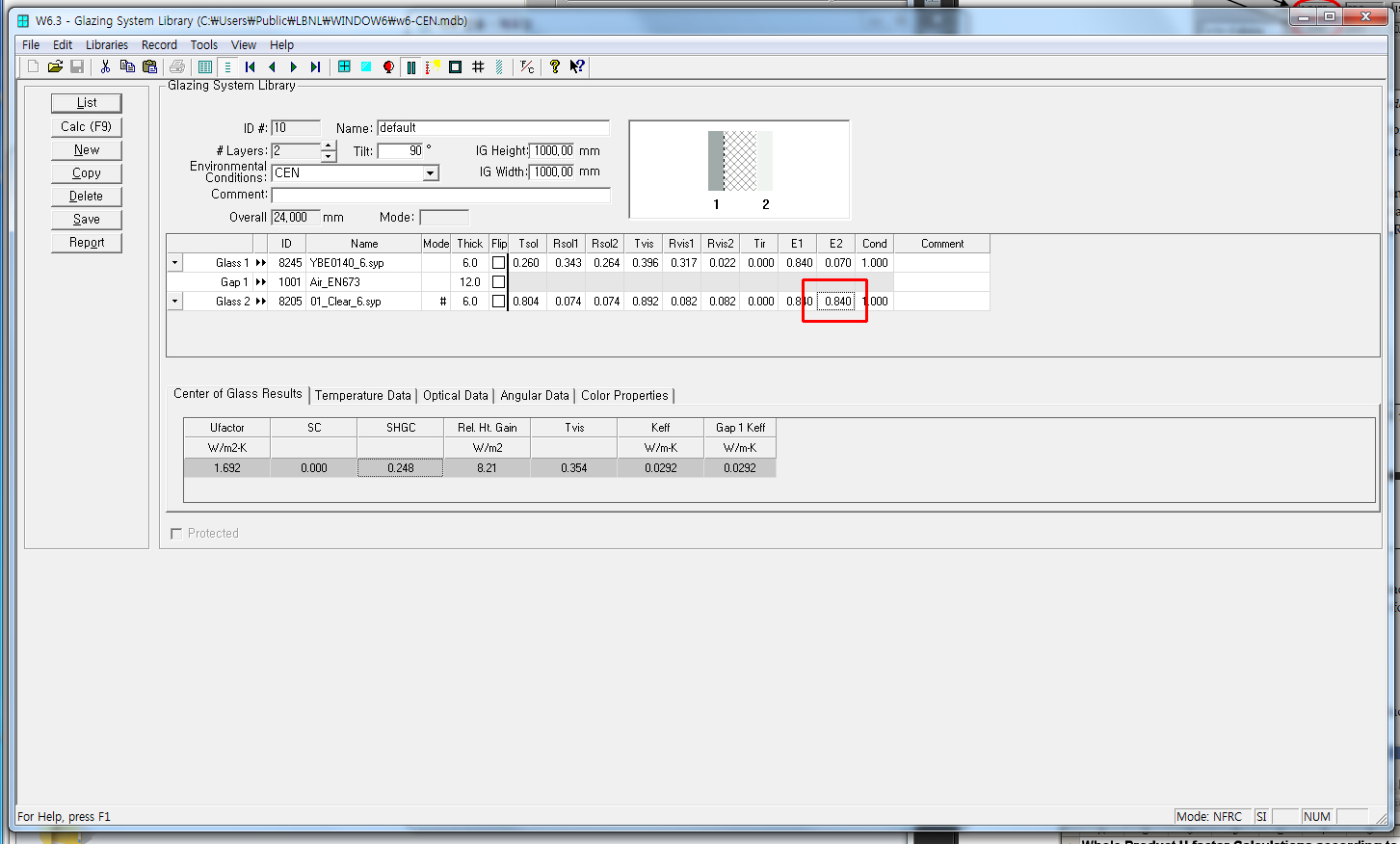1400x844 pixels.
Task: Click the Cut scissors icon
Action: (105, 66)
